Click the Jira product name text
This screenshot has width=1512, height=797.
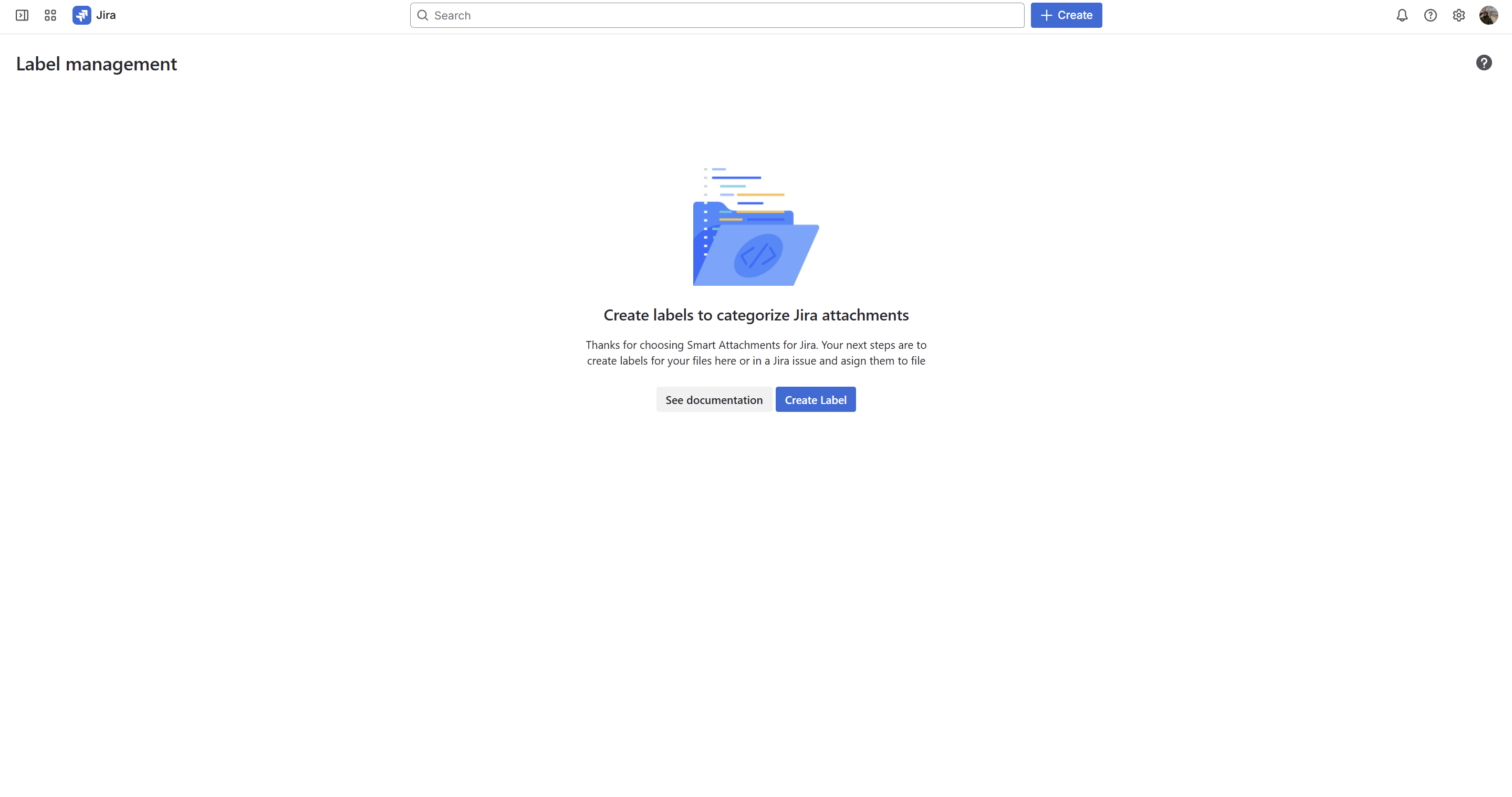coord(106,15)
